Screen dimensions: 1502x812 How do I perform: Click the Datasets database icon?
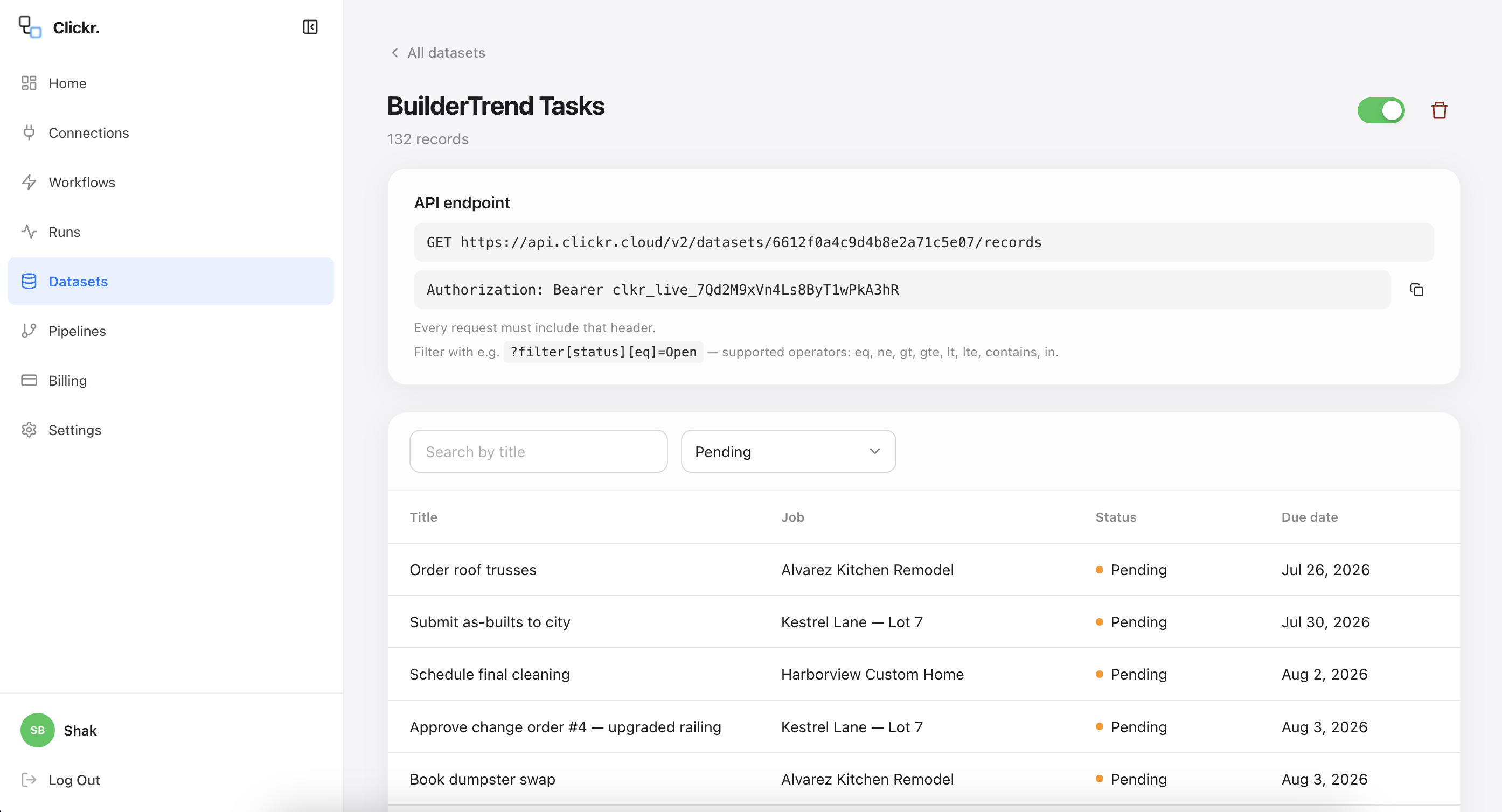click(29, 282)
